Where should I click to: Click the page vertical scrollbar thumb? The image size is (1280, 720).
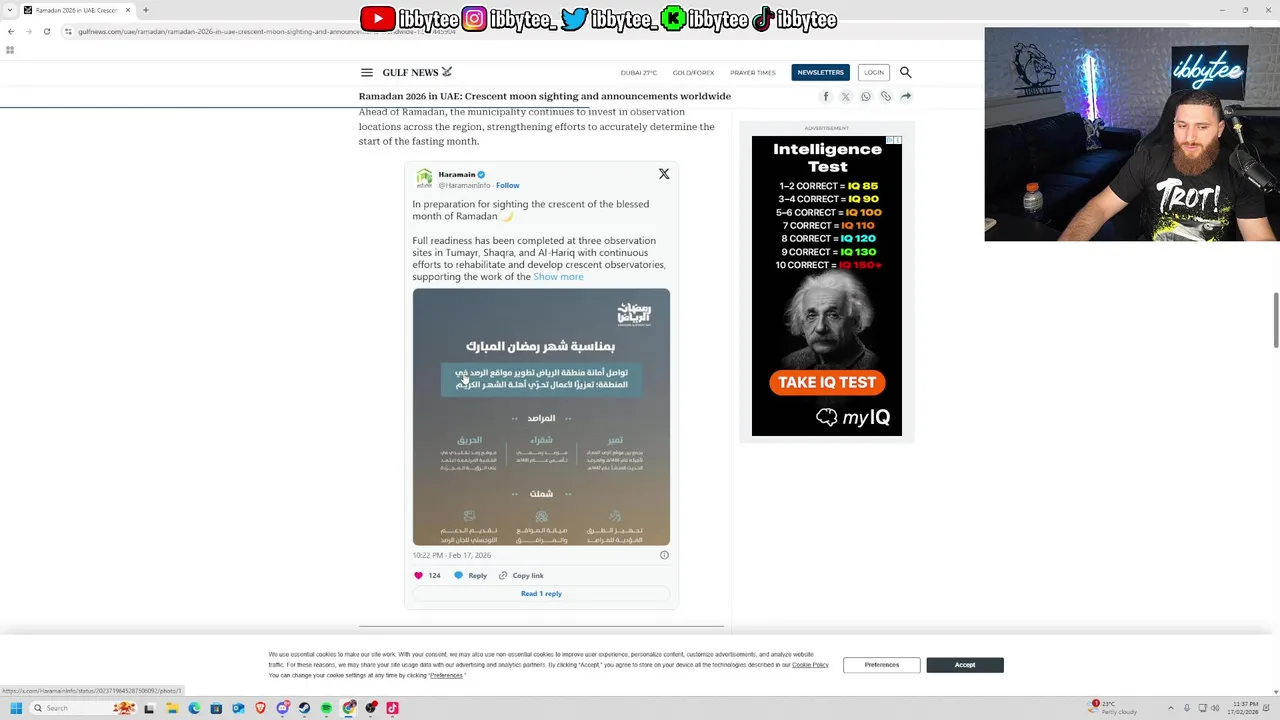(1275, 320)
